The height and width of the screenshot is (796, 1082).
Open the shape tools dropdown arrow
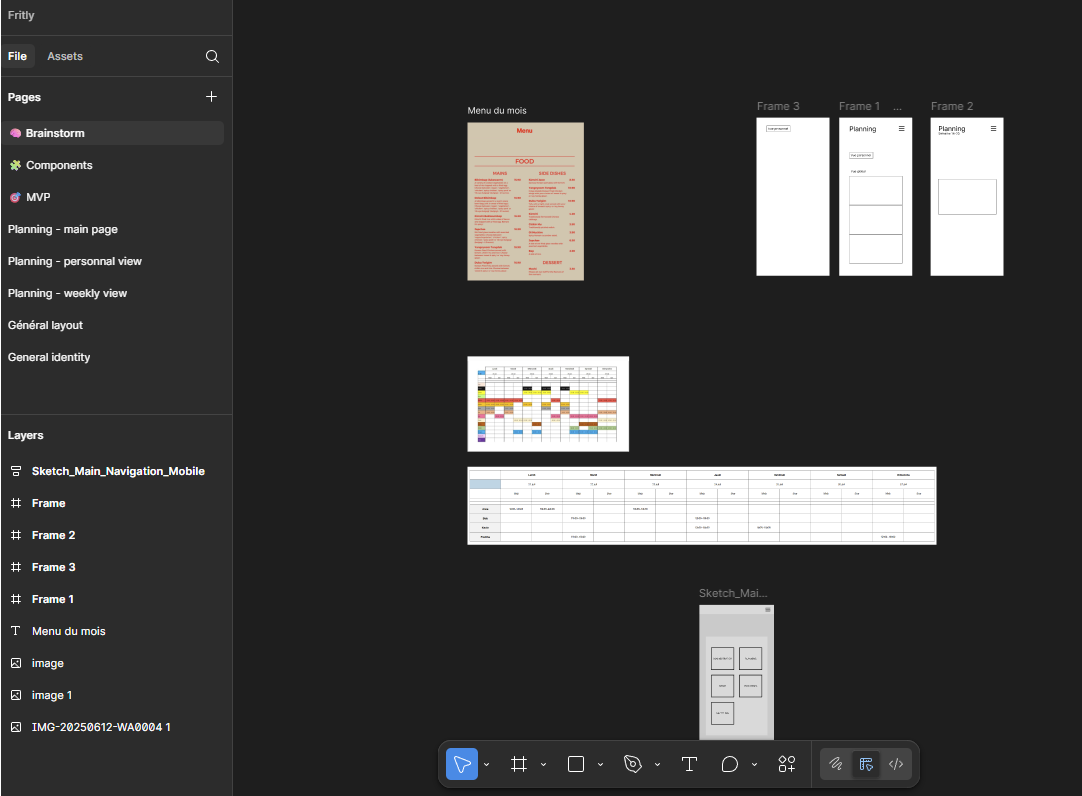(x=601, y=765)
